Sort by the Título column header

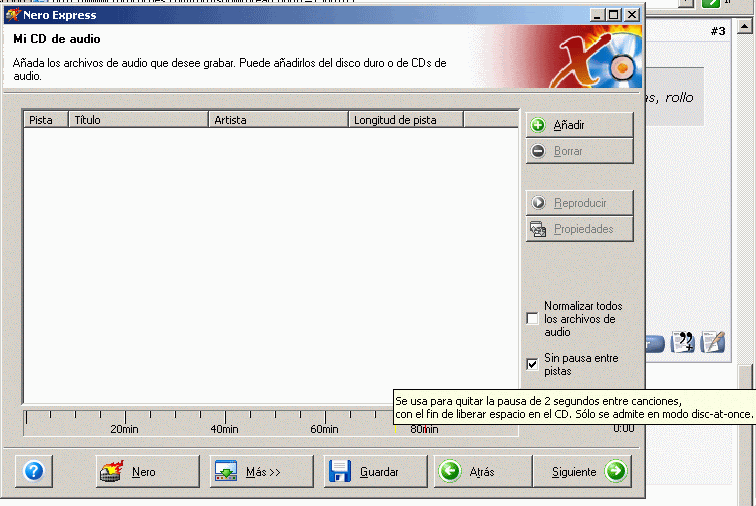[x=138, y=120]
